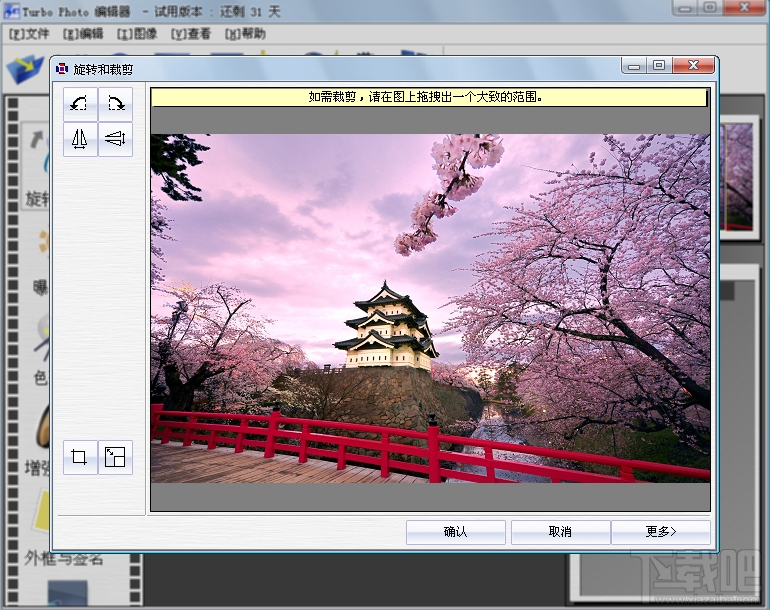Expand options with 更多> button
770x610 pixels.
(x=660, y=532)
